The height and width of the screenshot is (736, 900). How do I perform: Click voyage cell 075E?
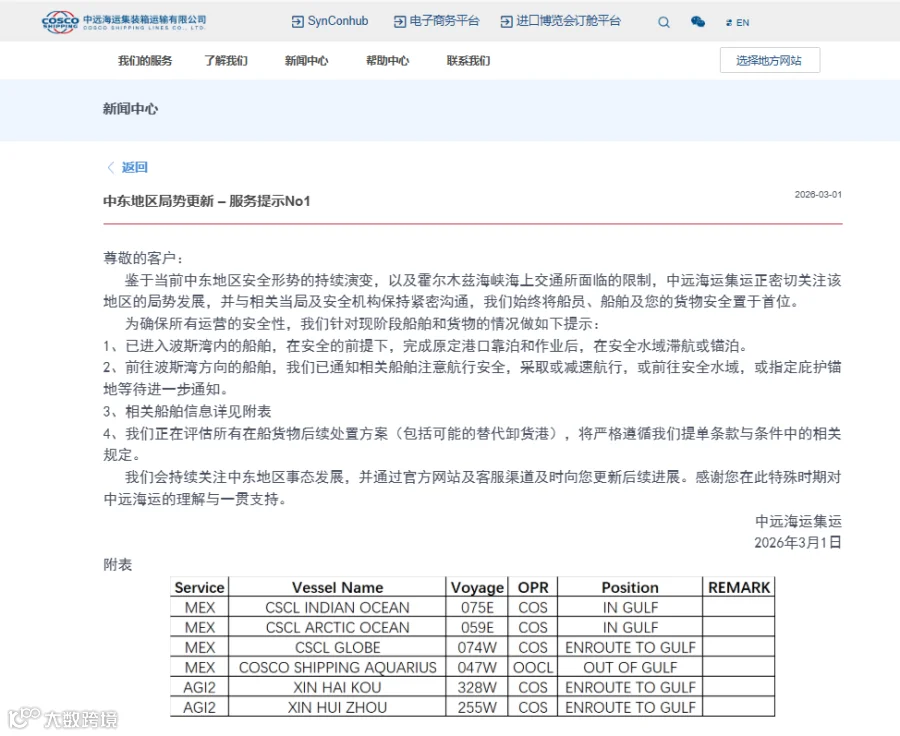click(477, 607)
